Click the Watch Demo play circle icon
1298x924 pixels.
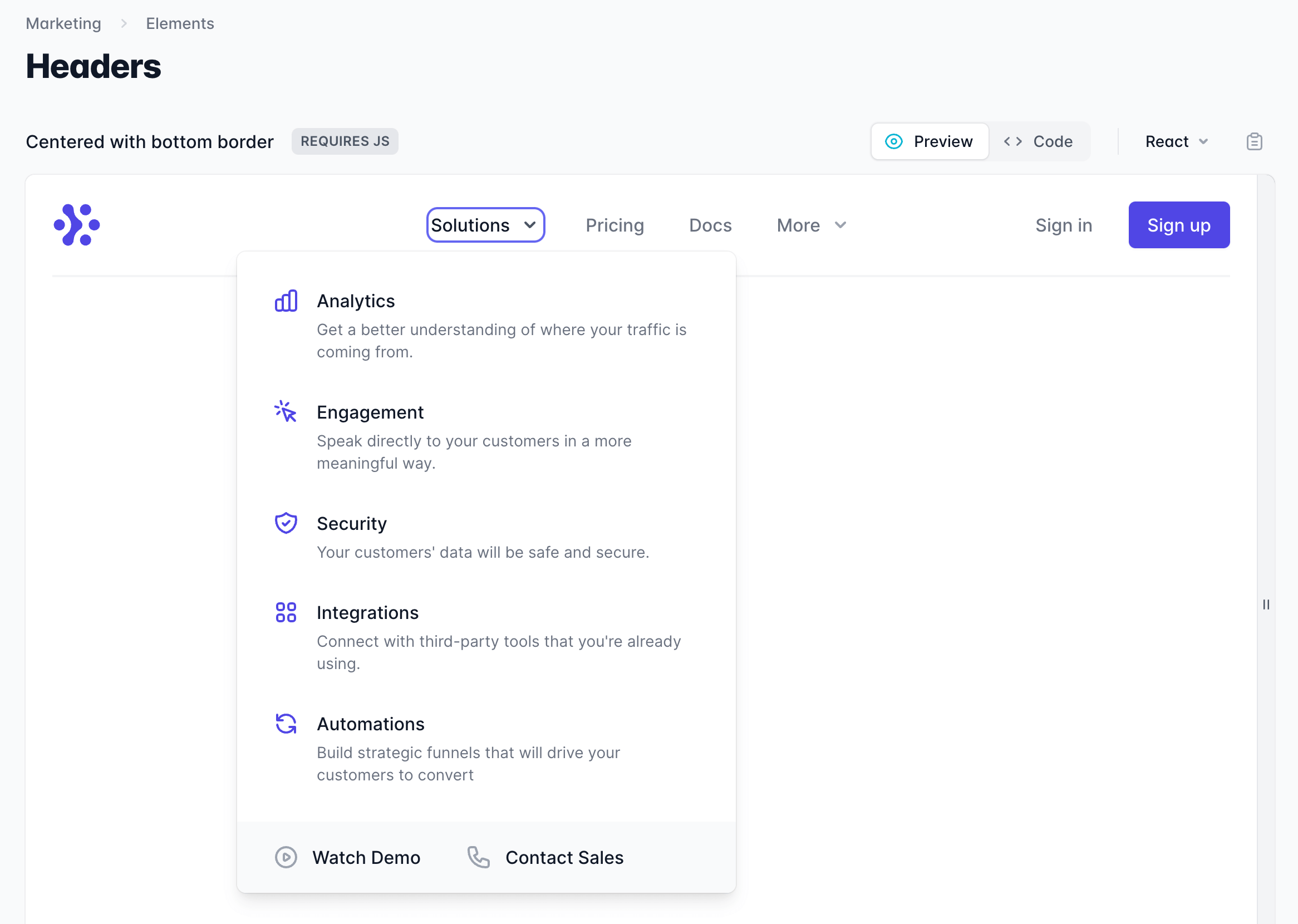(x=286, y=857)
